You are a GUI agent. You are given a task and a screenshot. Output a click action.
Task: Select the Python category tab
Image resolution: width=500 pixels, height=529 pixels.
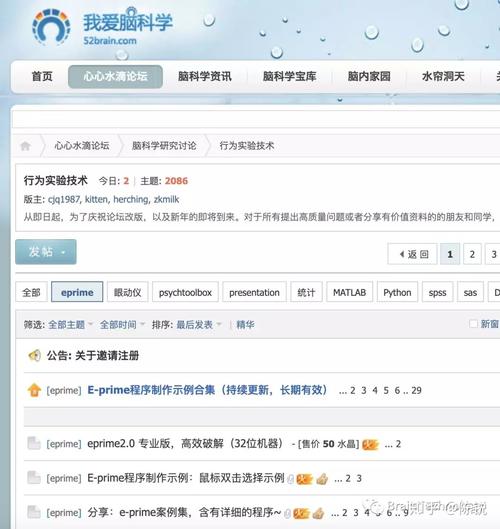click(397, 292)
